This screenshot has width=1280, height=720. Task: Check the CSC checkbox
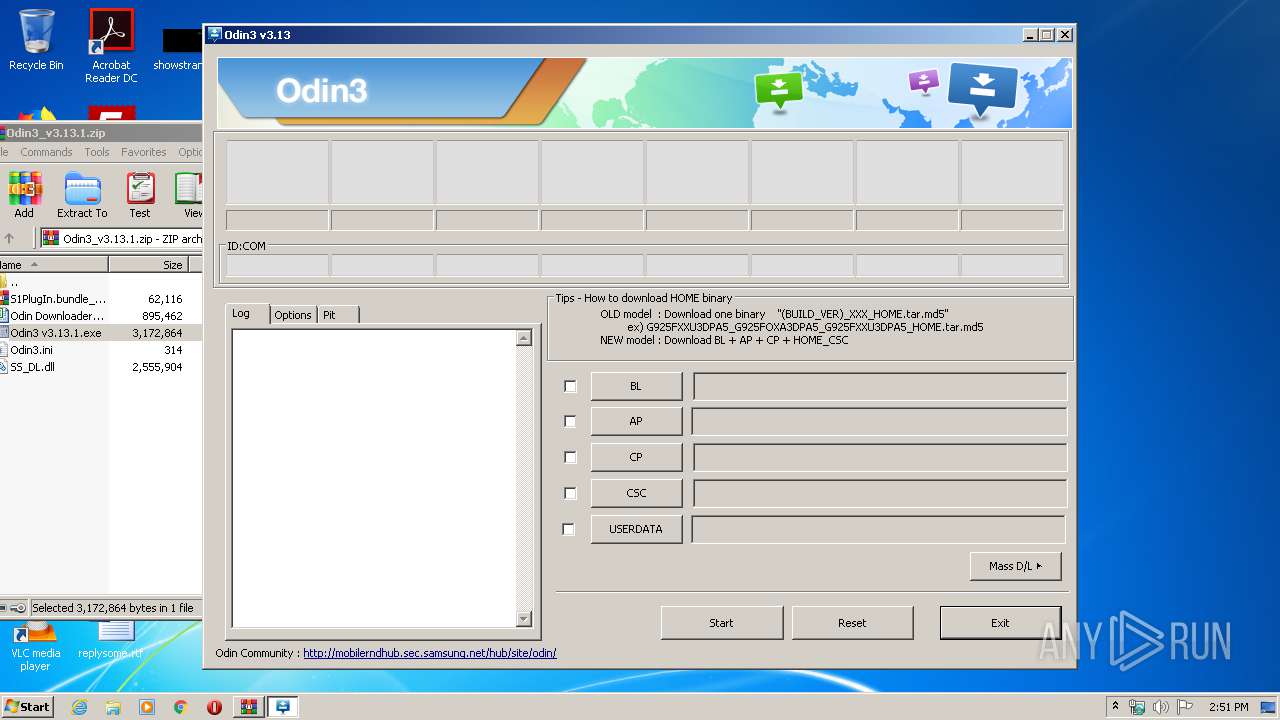(570, 493)
